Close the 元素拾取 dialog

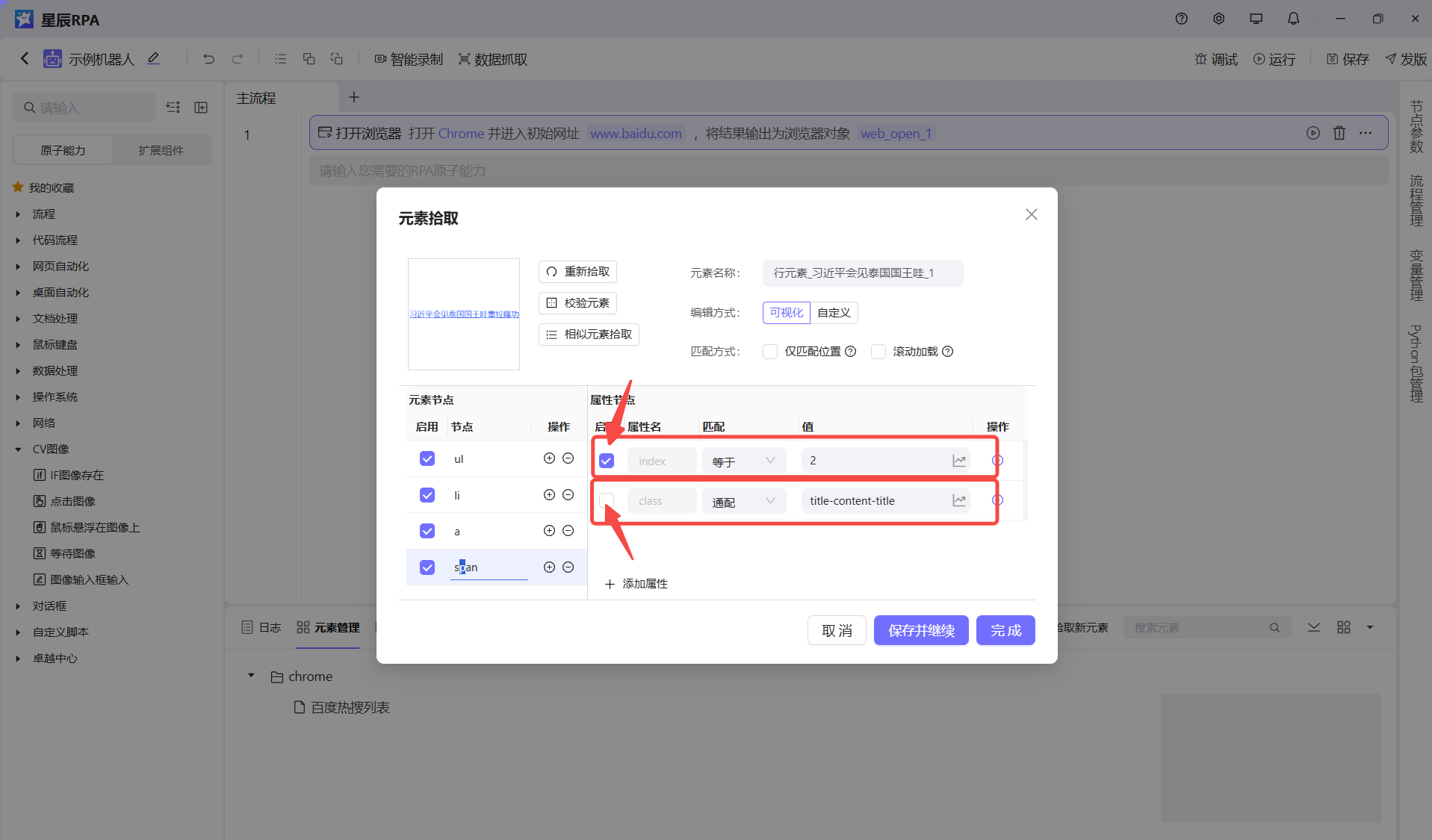(x=1031, y=215)
